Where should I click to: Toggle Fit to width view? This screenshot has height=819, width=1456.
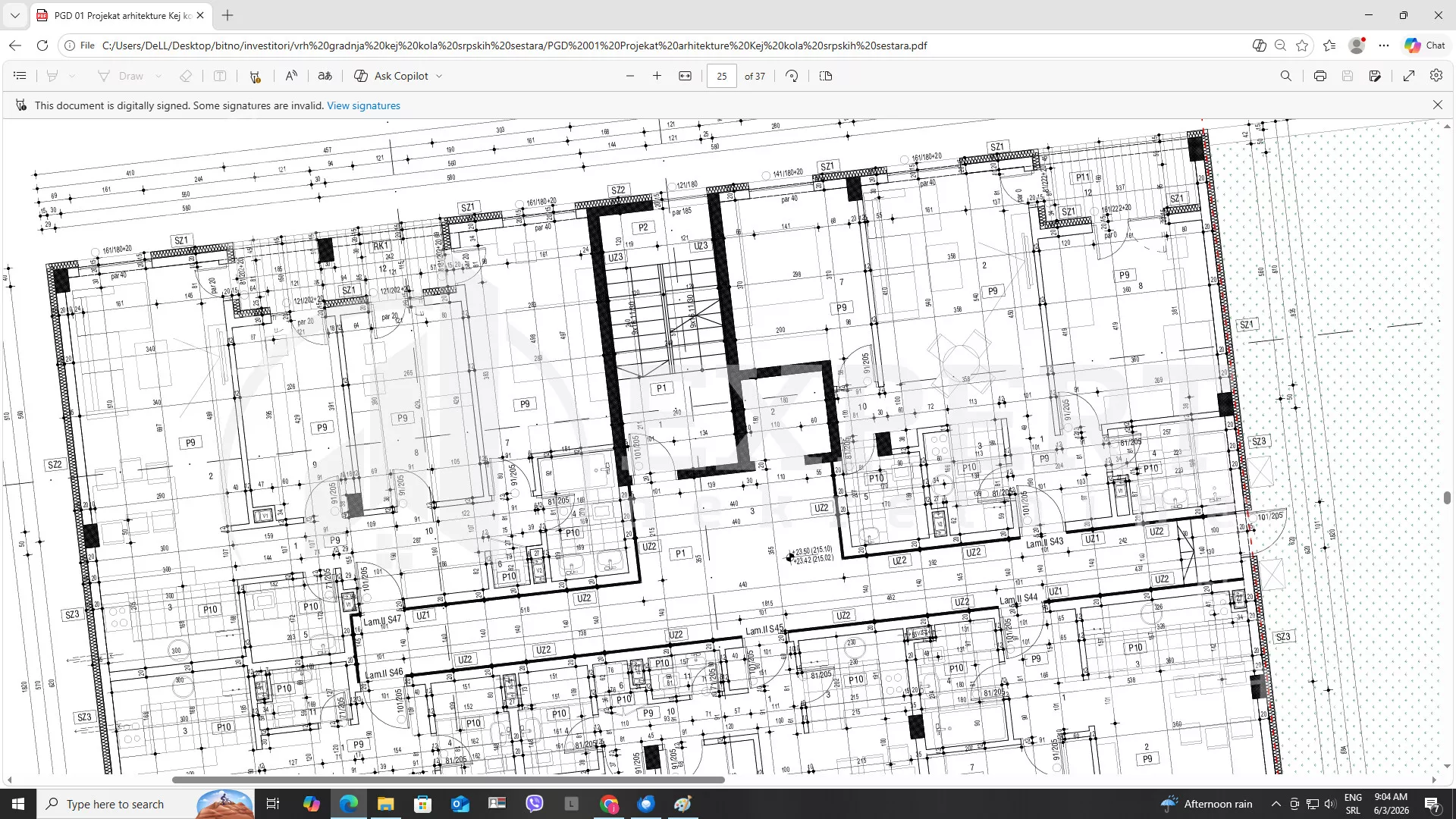pyautogui.click(x=685, y=76)
